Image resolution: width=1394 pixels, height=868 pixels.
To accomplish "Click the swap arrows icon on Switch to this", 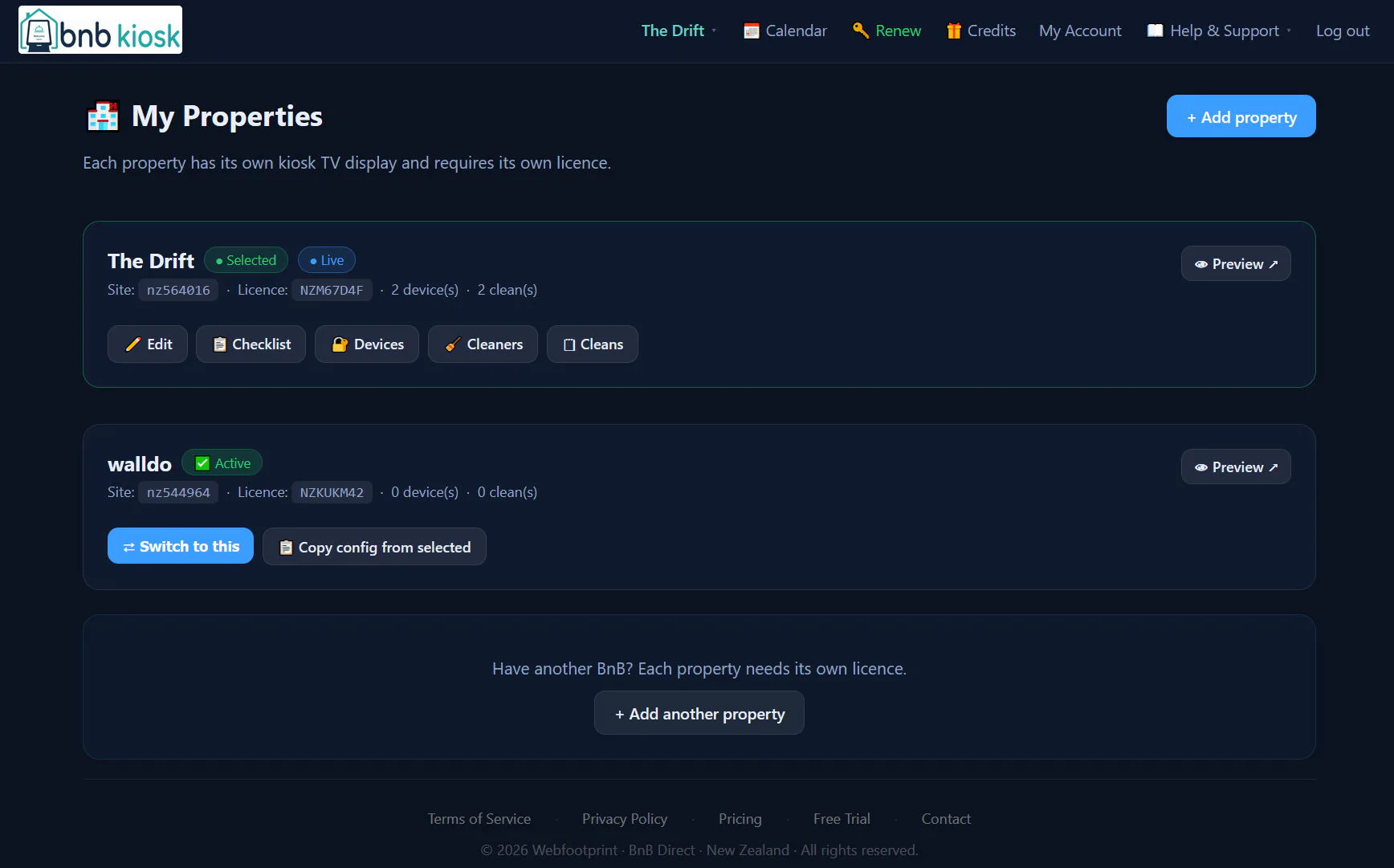I will pos(128,547).
